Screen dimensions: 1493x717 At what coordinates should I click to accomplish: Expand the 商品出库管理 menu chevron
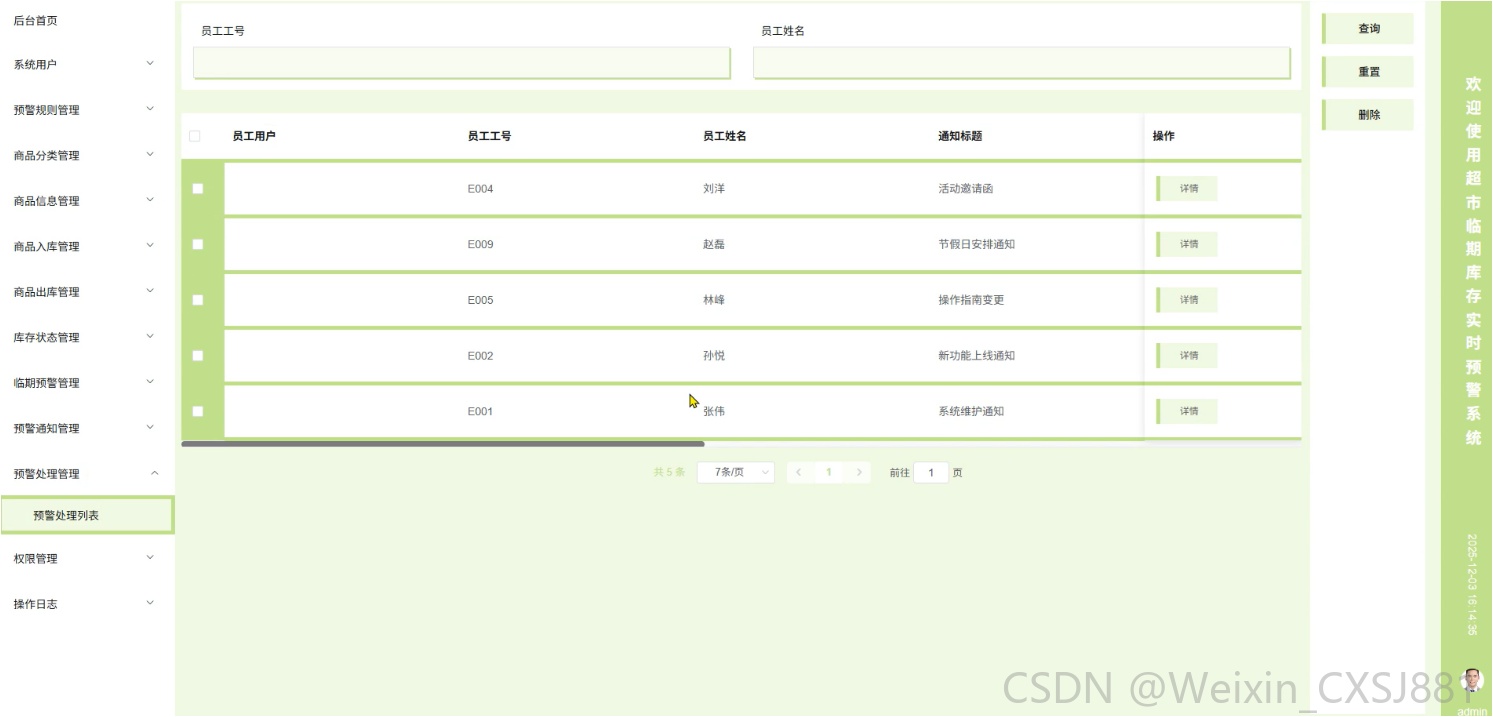tap(150, 291)
